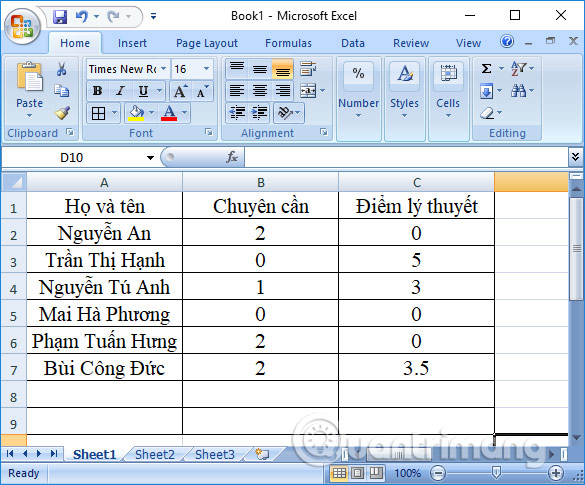Open the Office Button menu
Screen dimensions: 585x485
point(22,26)
